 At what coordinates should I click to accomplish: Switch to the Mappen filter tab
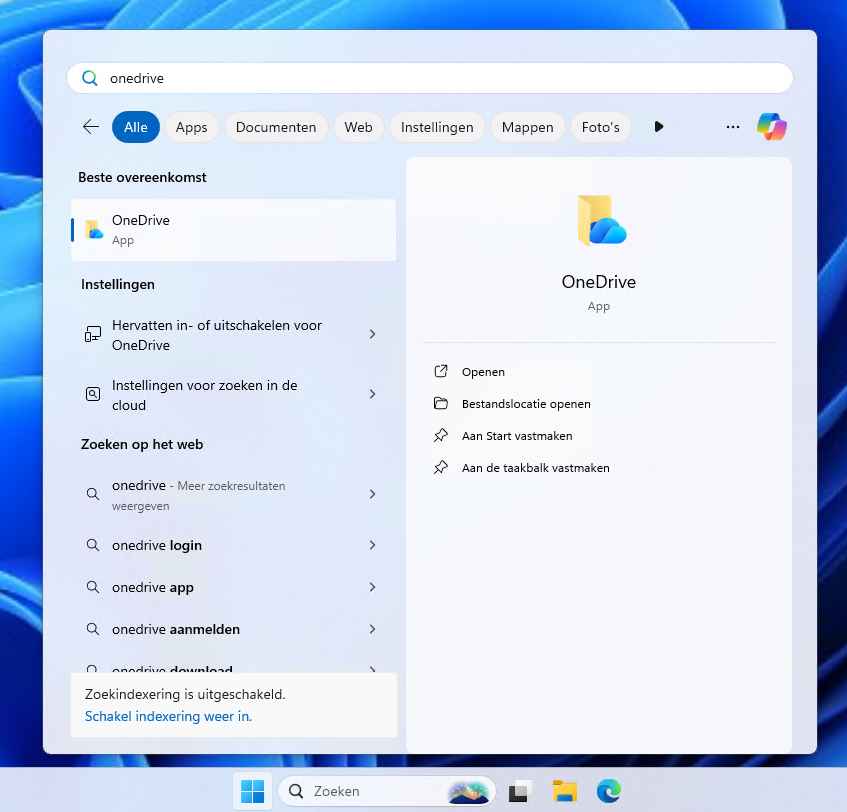click(x=528, y=127)
